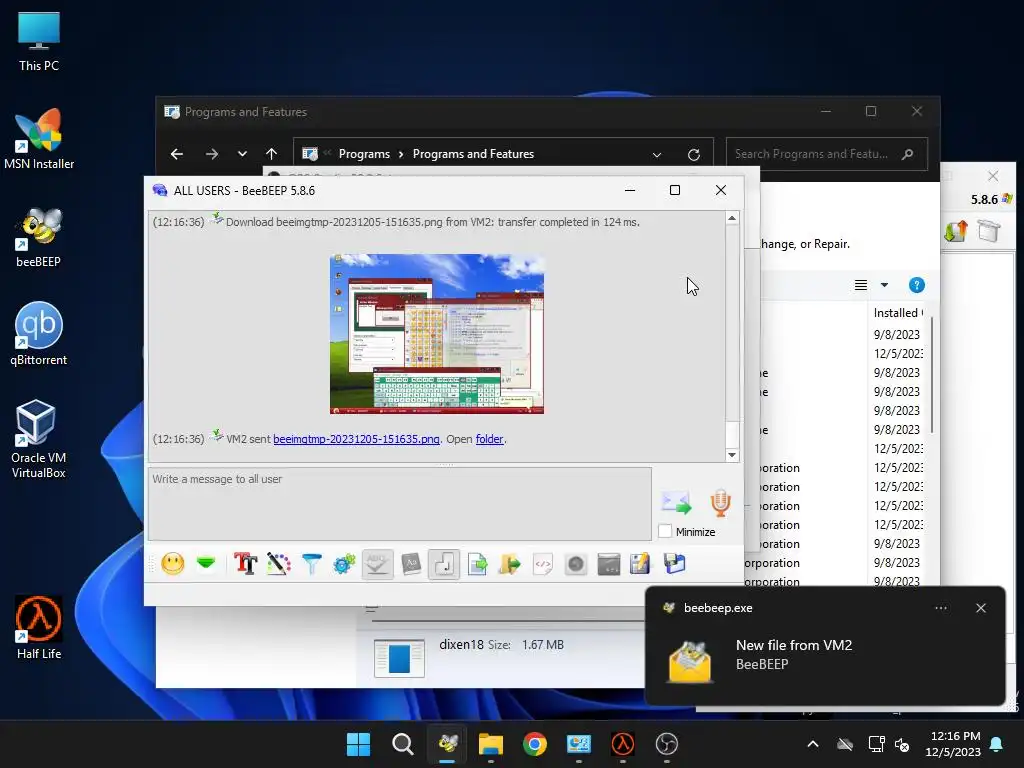The width and height of the screenshot is (1024, 768).
Task: Go forward in Programs and Features window
Action: [212, 154]
